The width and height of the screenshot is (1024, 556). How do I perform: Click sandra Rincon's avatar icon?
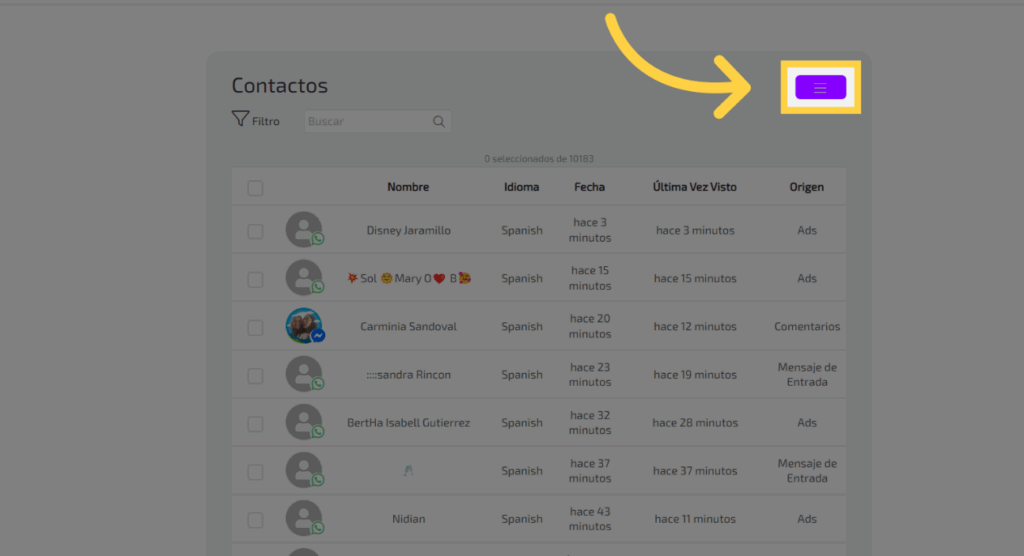[304, 375]
